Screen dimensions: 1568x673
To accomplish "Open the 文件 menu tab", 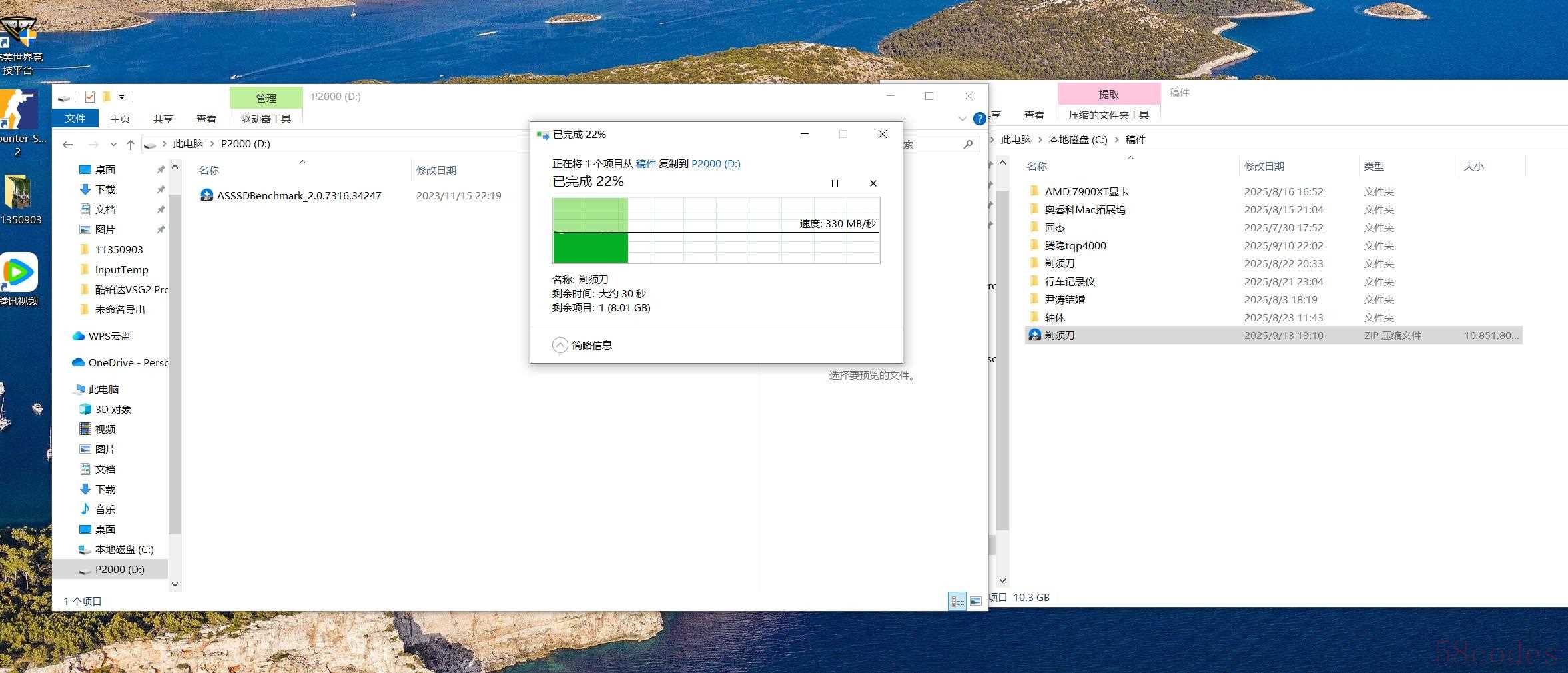I will tap(75, 118).
